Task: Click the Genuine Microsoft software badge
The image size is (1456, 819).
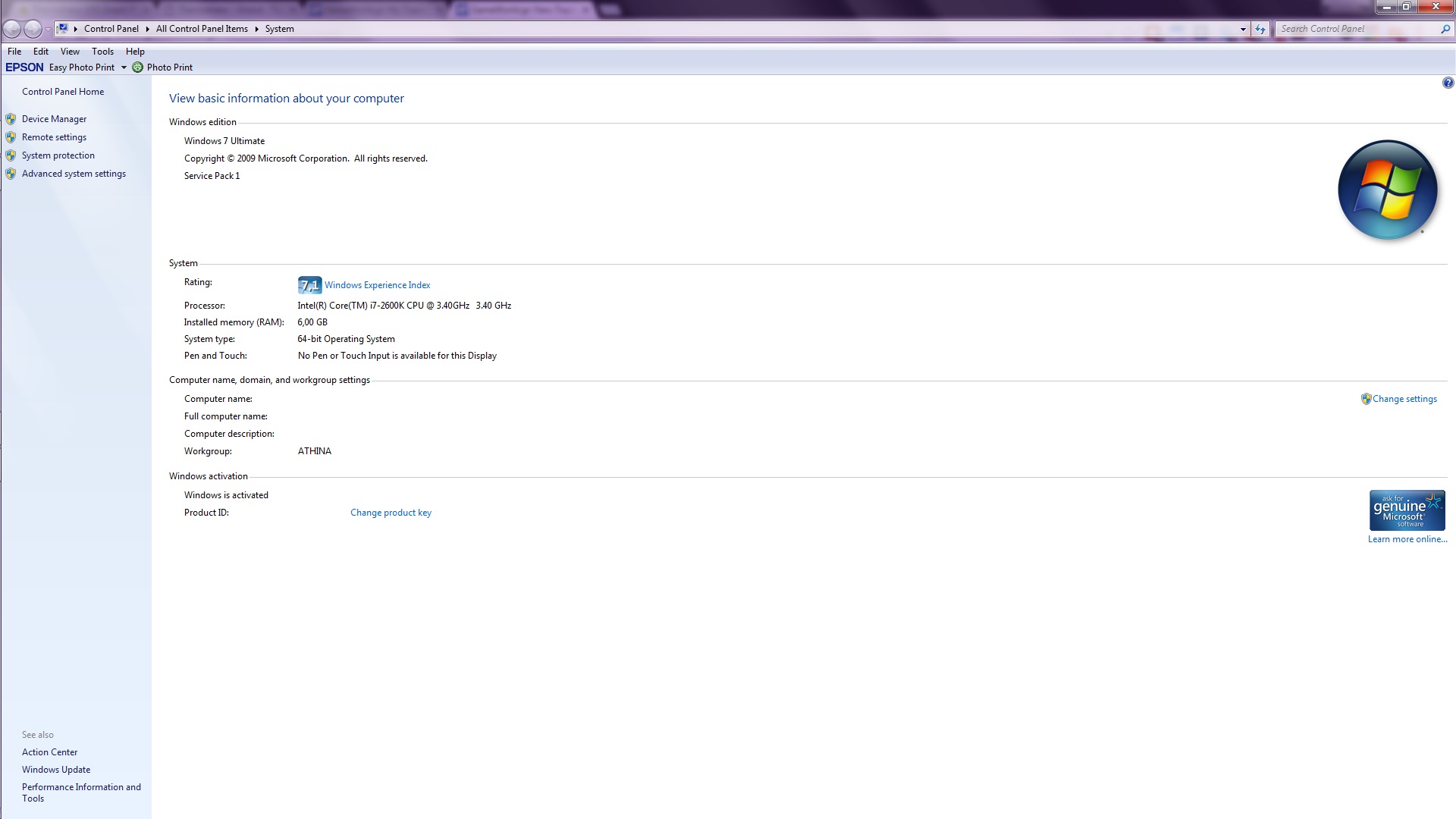Action: [1407, 510]
